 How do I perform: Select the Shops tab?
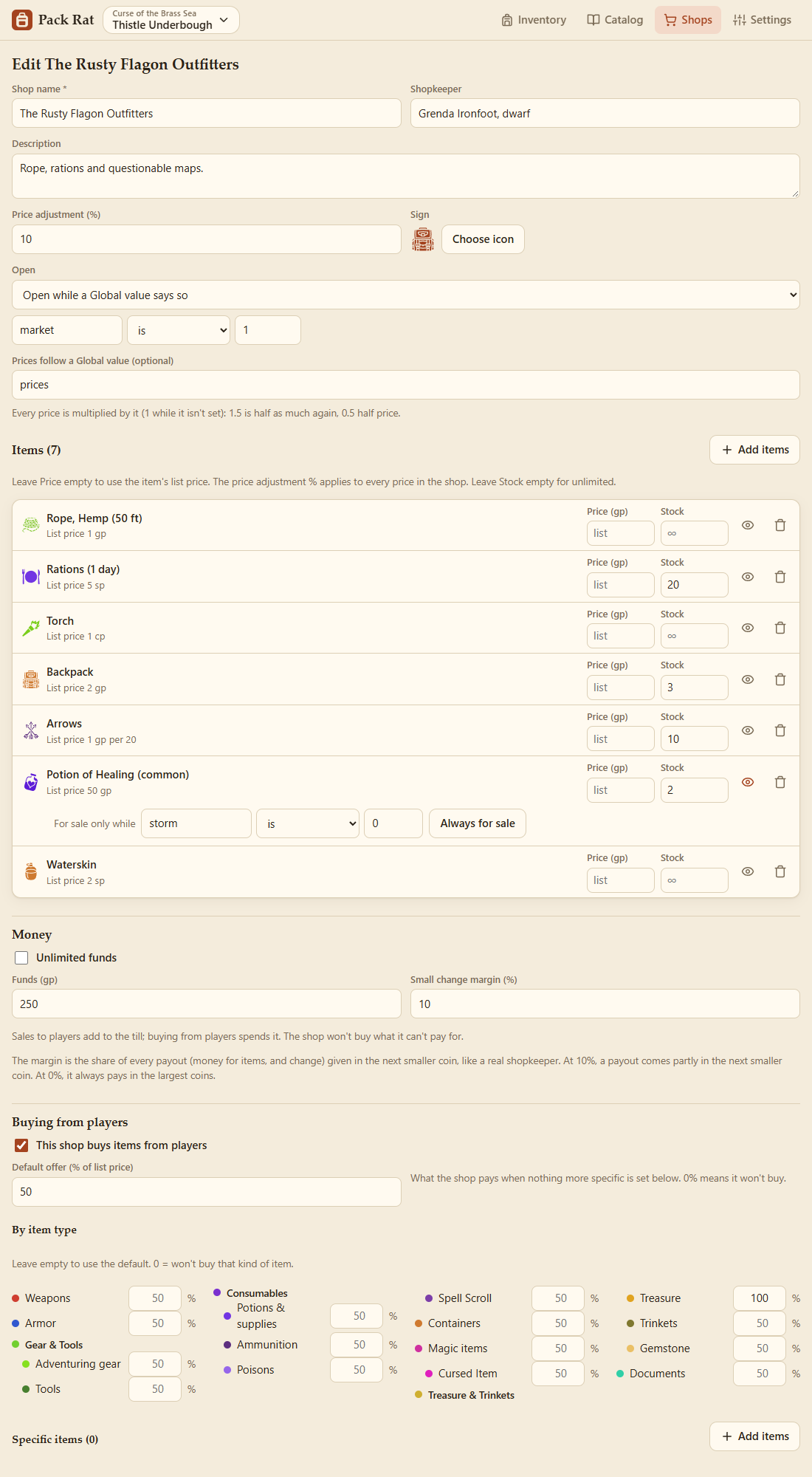pos(688,20)
